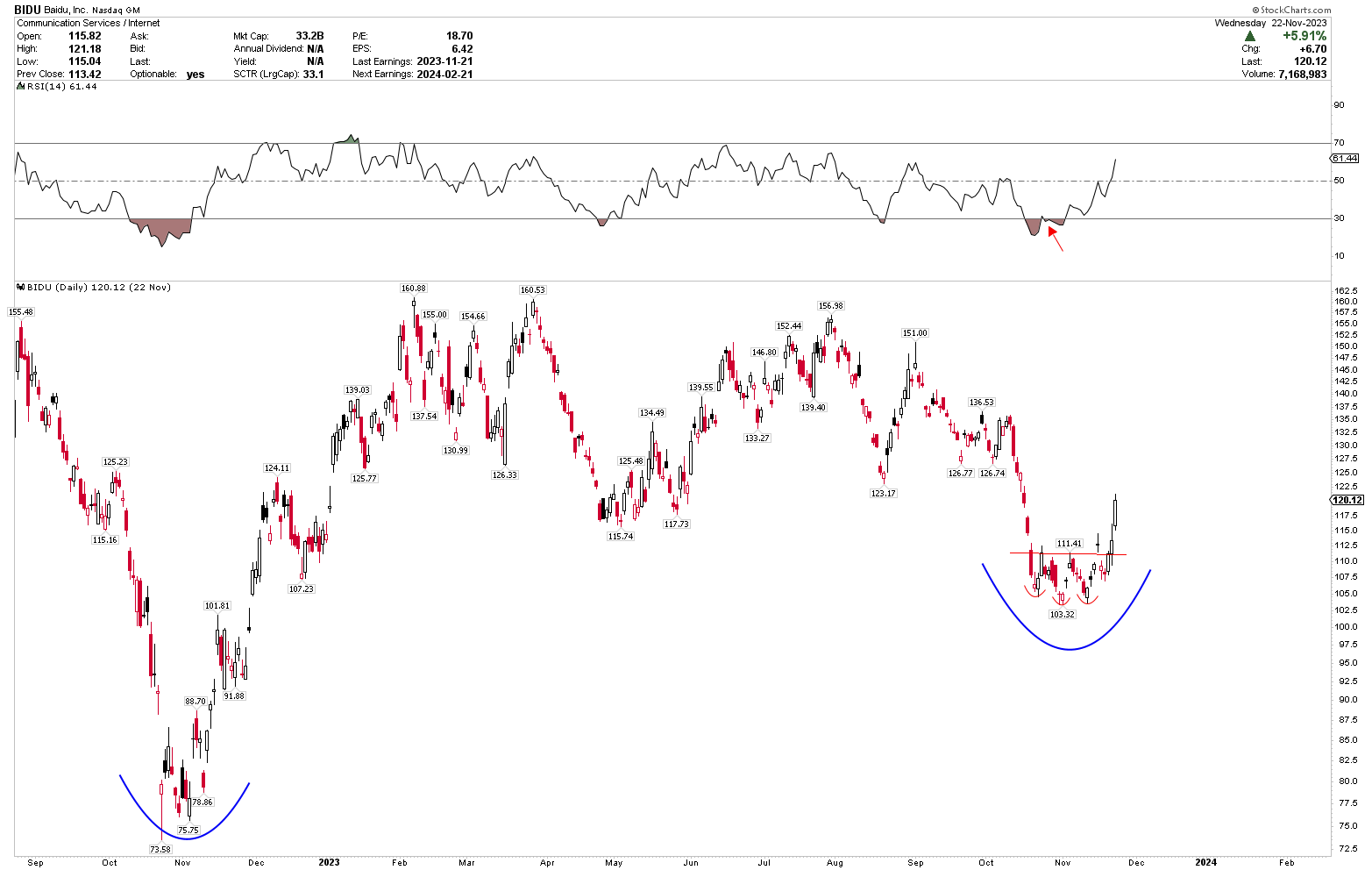
Task: Click the 78.86 price label
Action: (x=202, y=802)
